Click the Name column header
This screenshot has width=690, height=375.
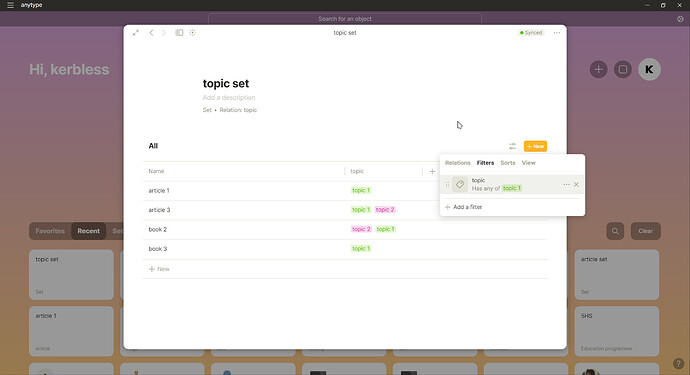[x=156, y=171]
